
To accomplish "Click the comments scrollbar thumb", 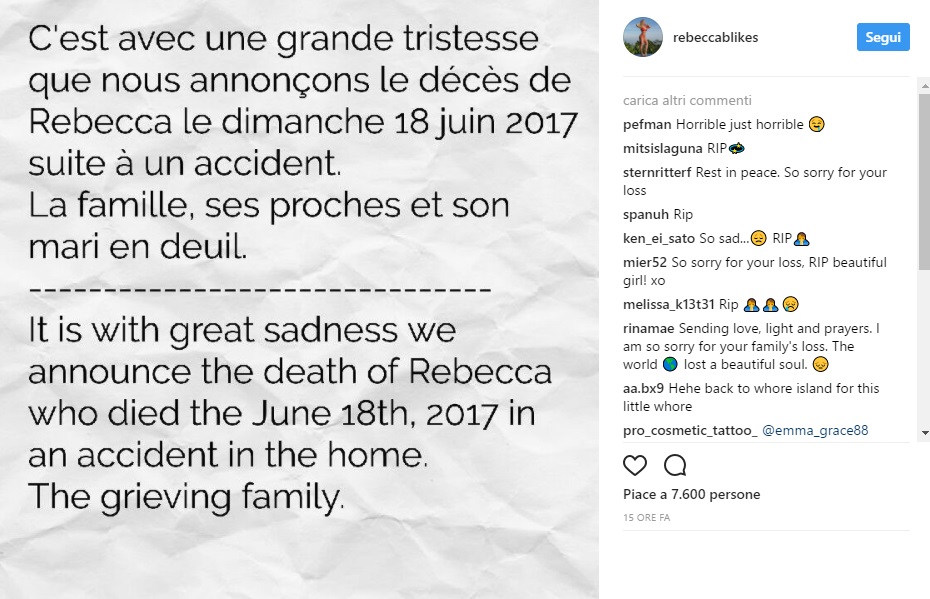I will [x=922, y=180].
